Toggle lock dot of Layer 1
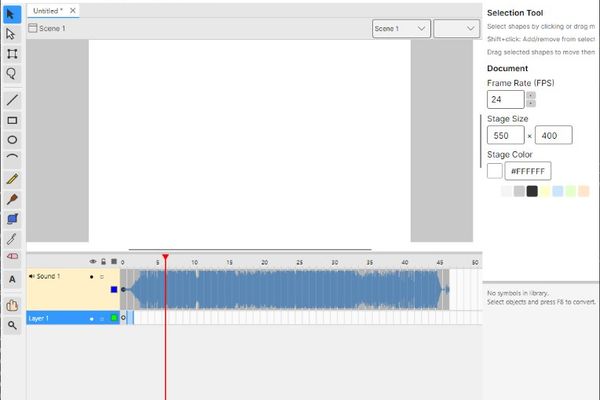Screen dimensions: 600x400 click(102, 318)
